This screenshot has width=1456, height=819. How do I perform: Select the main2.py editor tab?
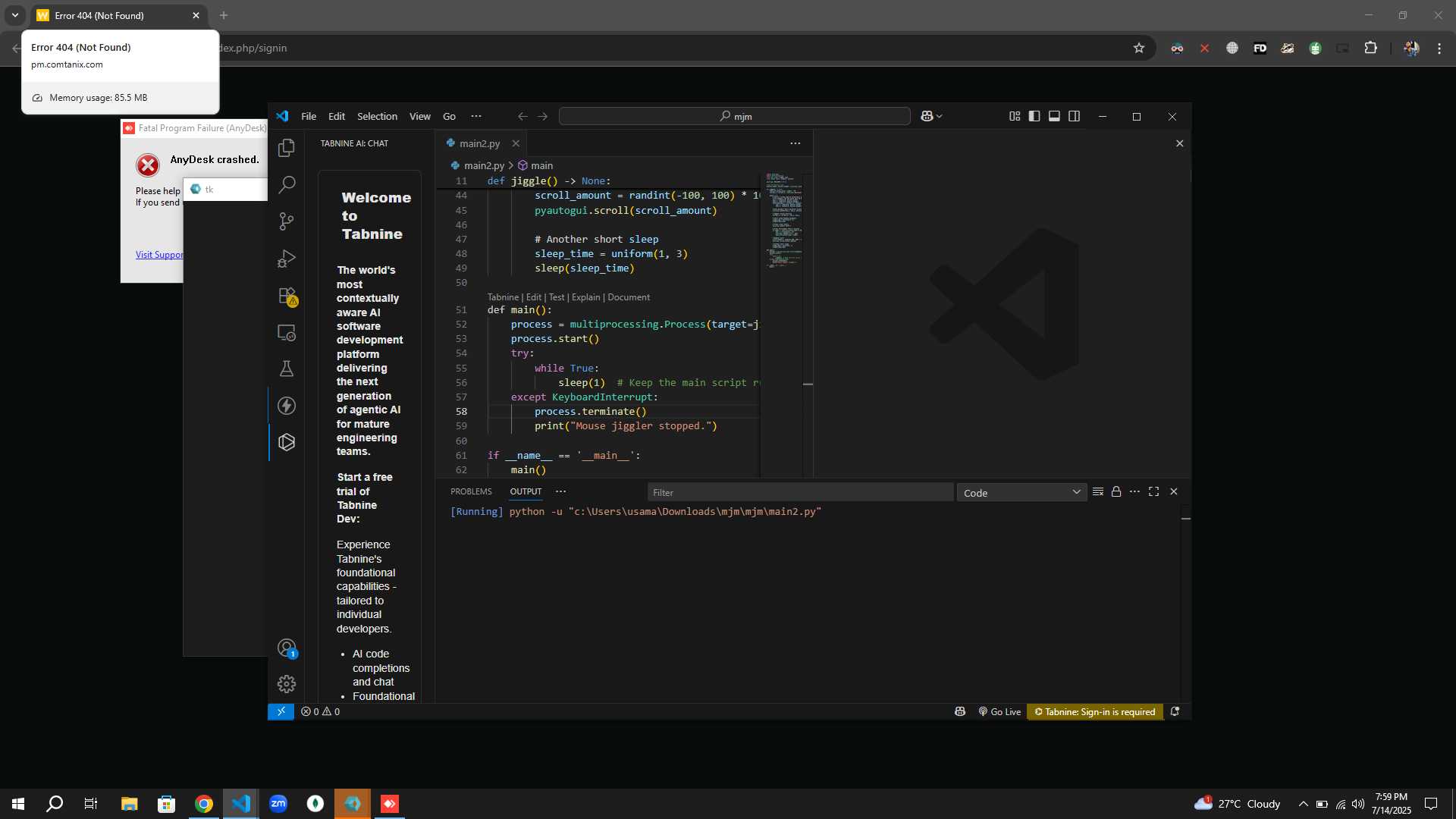tap(479, 143)
